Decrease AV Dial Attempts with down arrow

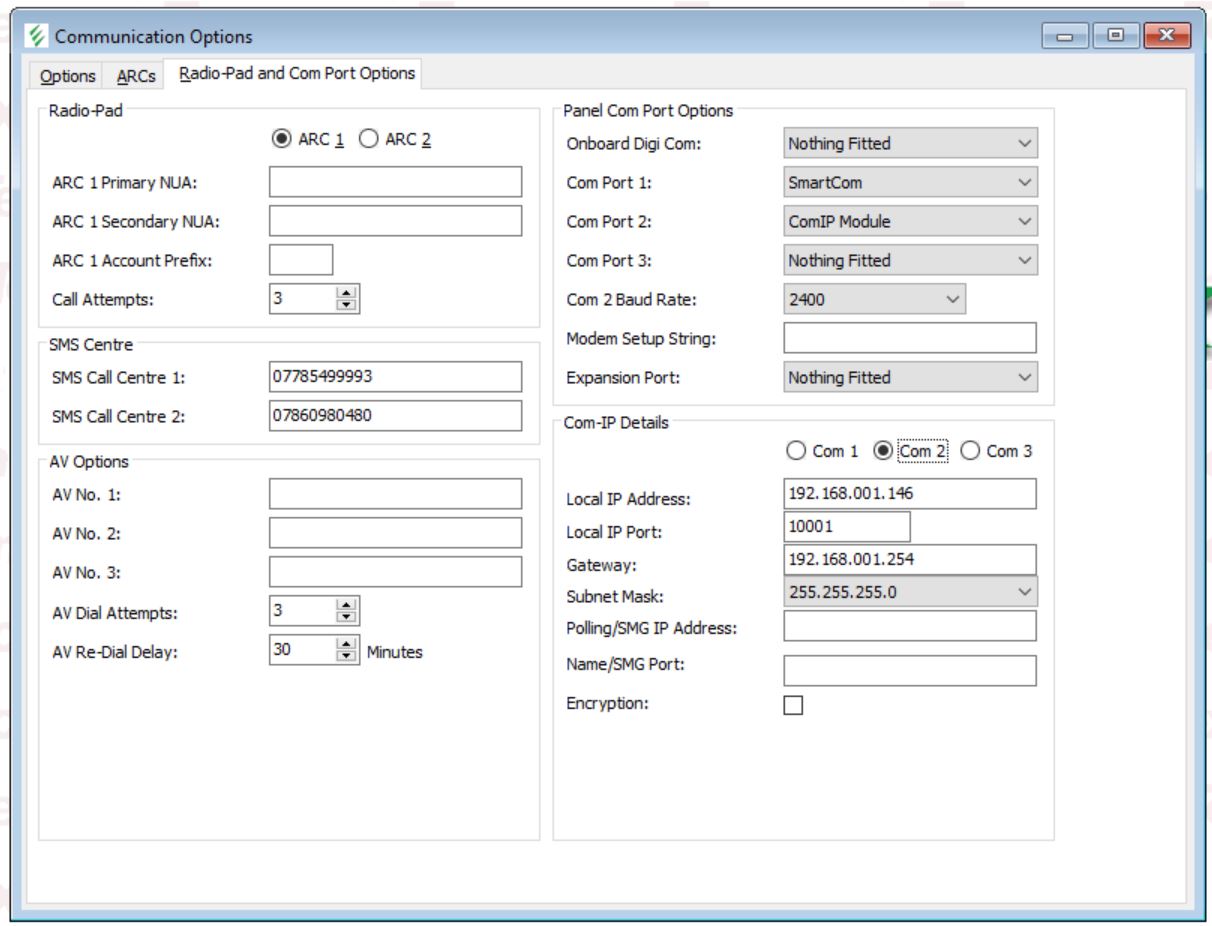(x=347, y=617)
